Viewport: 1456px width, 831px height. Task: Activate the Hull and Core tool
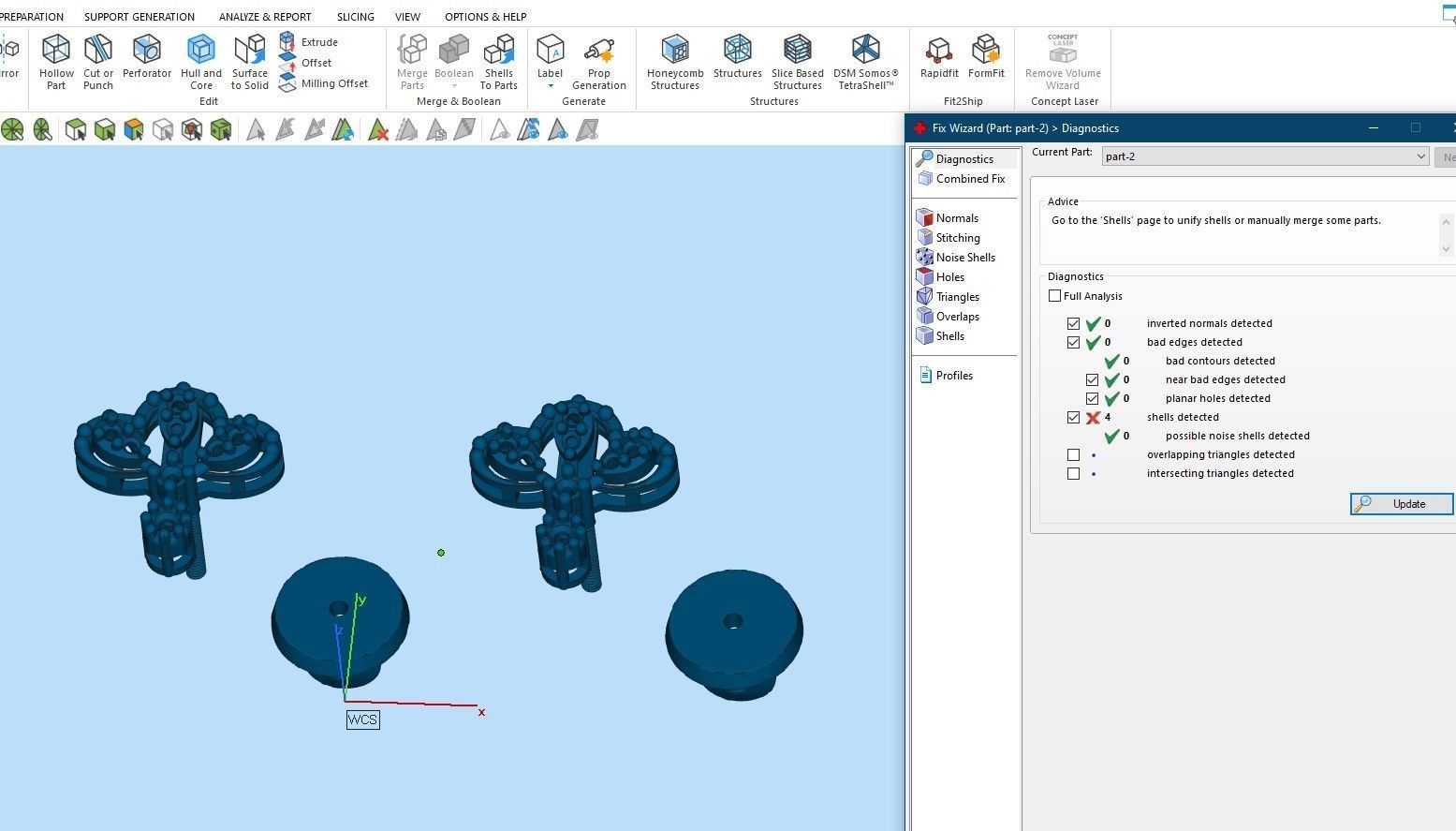[x=201, y=63]
